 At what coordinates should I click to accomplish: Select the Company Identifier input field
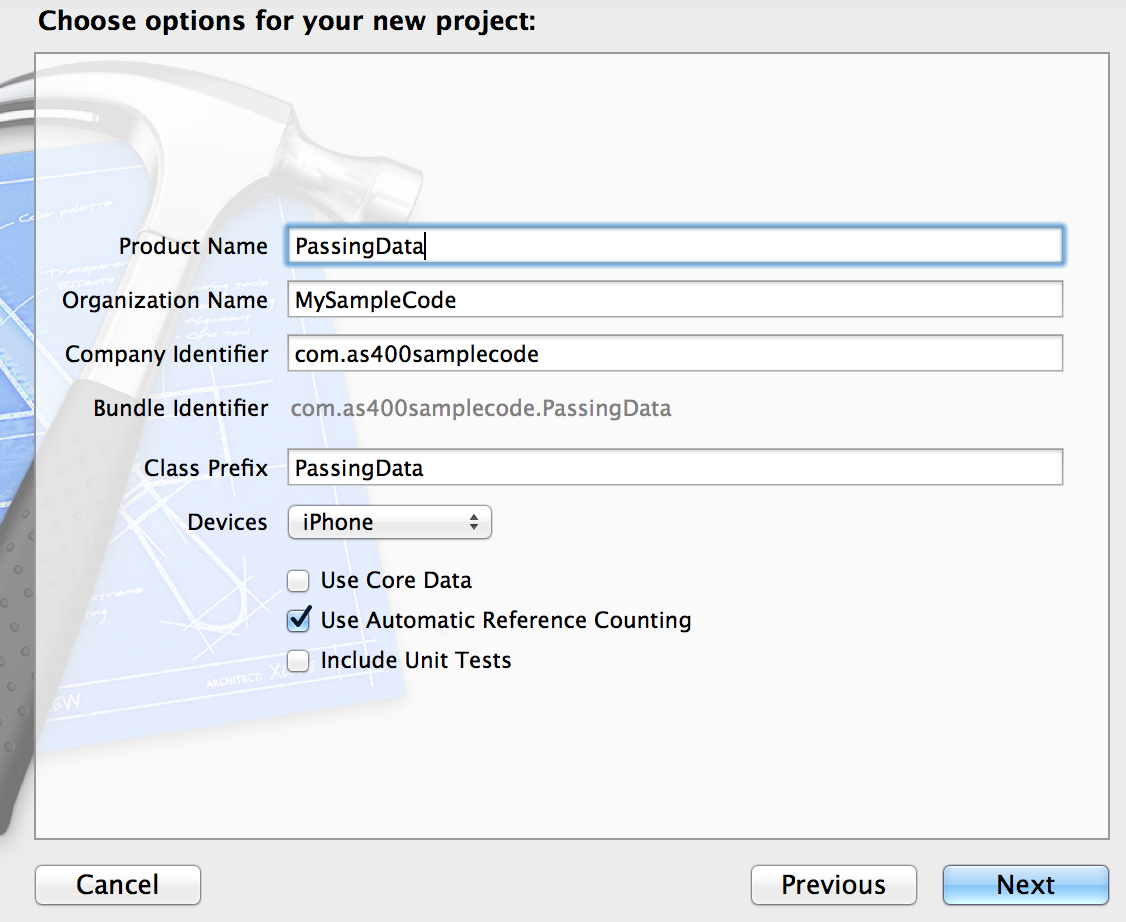675,353
